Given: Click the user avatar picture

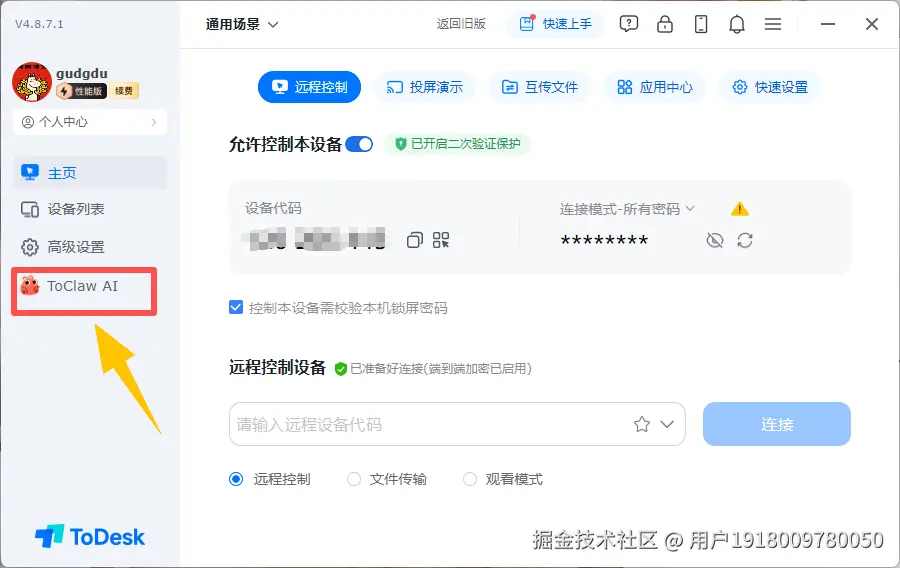Looking at the screenshot, I should coord(32,82).
